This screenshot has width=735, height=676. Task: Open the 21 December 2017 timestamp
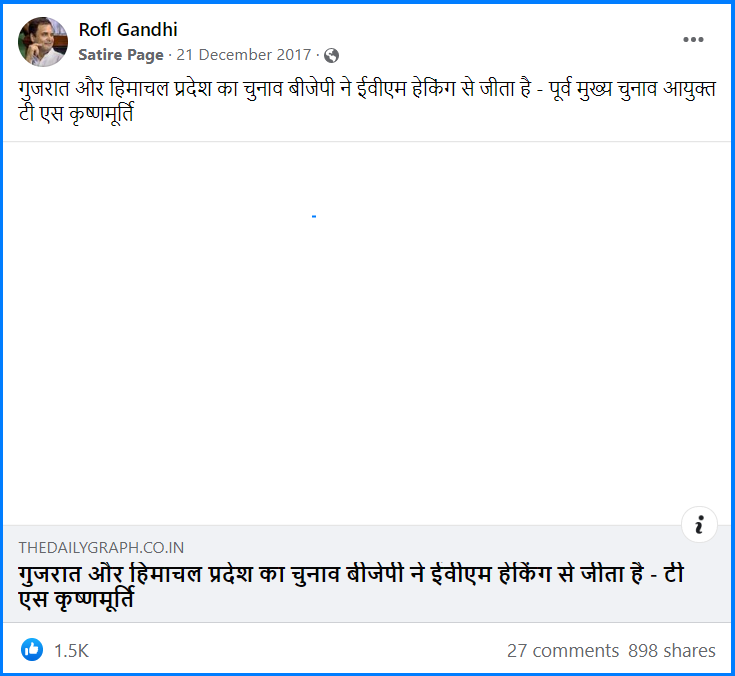[x=243, y=55]
